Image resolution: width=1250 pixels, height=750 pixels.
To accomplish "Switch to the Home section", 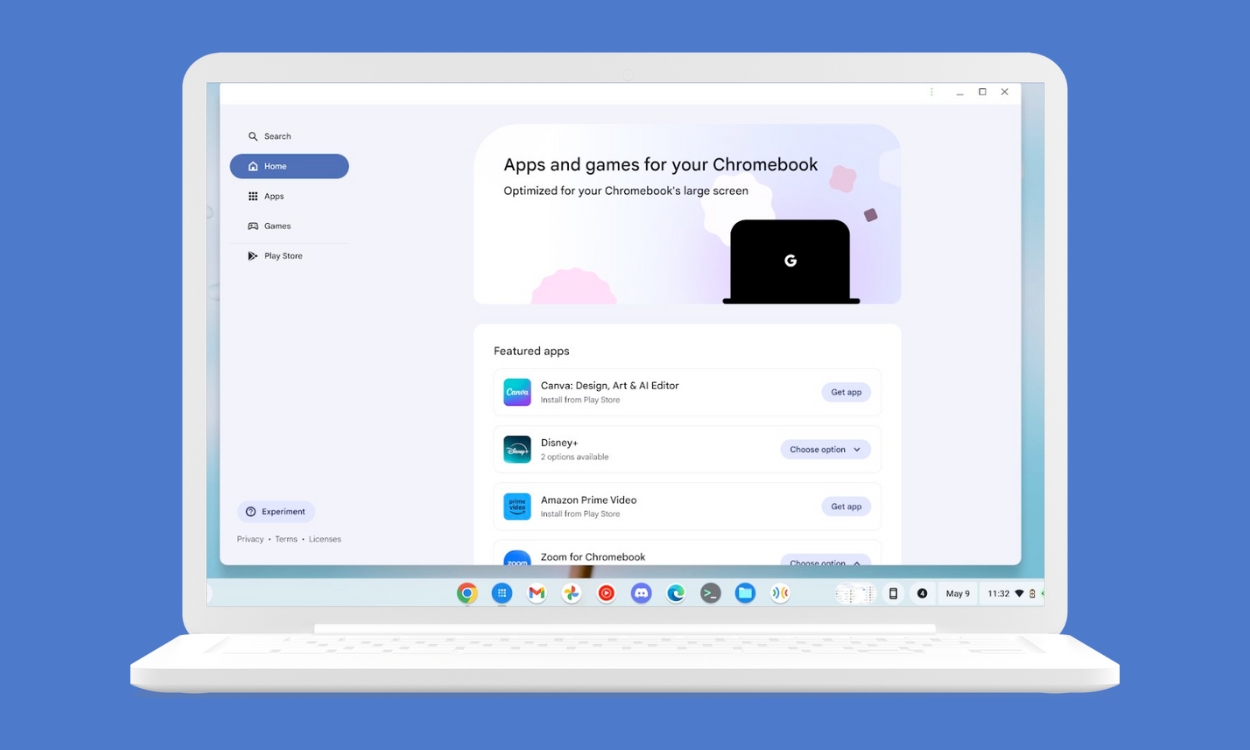I will click(289, 166).
